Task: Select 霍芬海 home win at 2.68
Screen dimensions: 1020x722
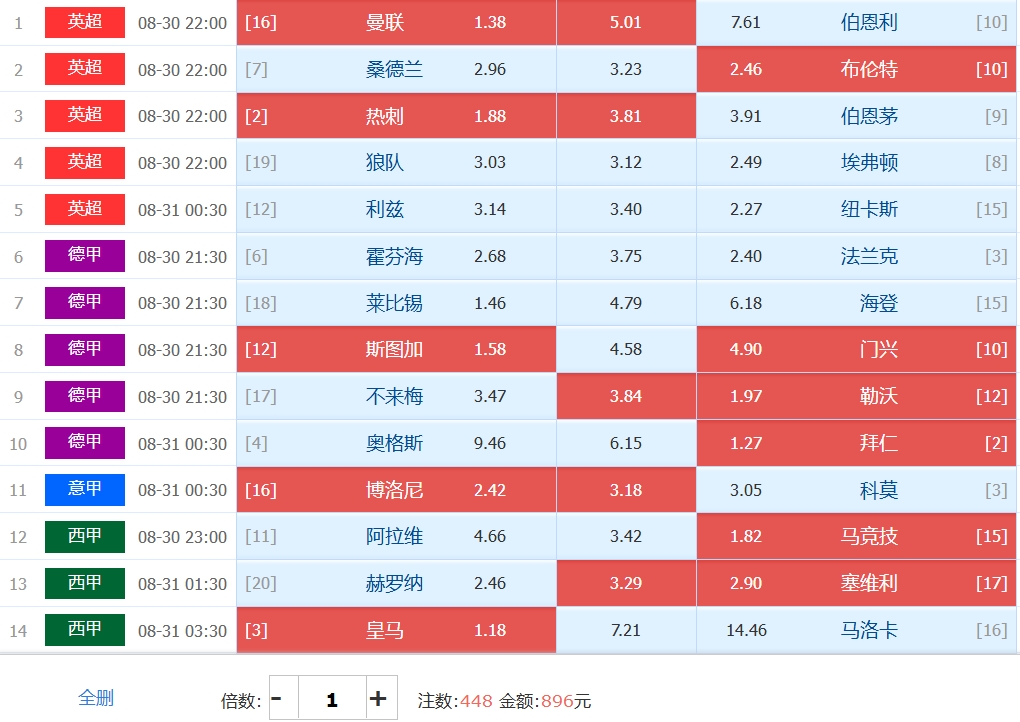Action: 396,256
